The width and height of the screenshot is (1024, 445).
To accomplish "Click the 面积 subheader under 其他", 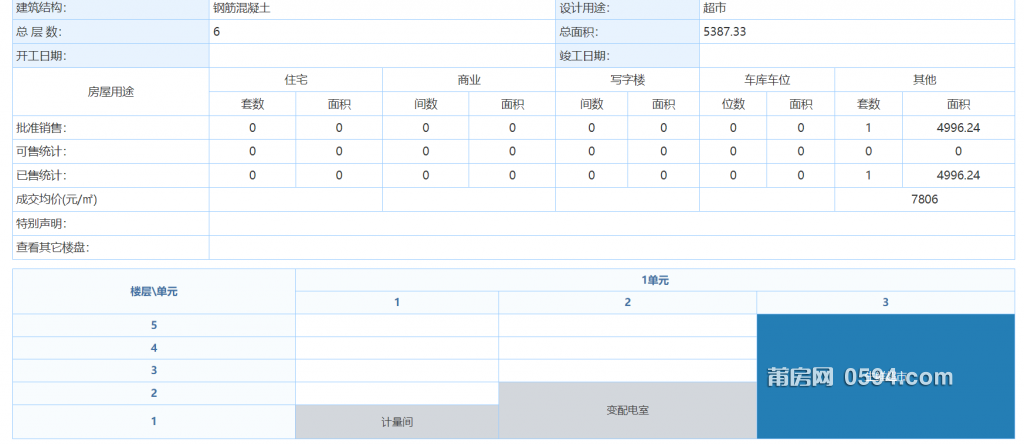I will click(x=959, y=104).
